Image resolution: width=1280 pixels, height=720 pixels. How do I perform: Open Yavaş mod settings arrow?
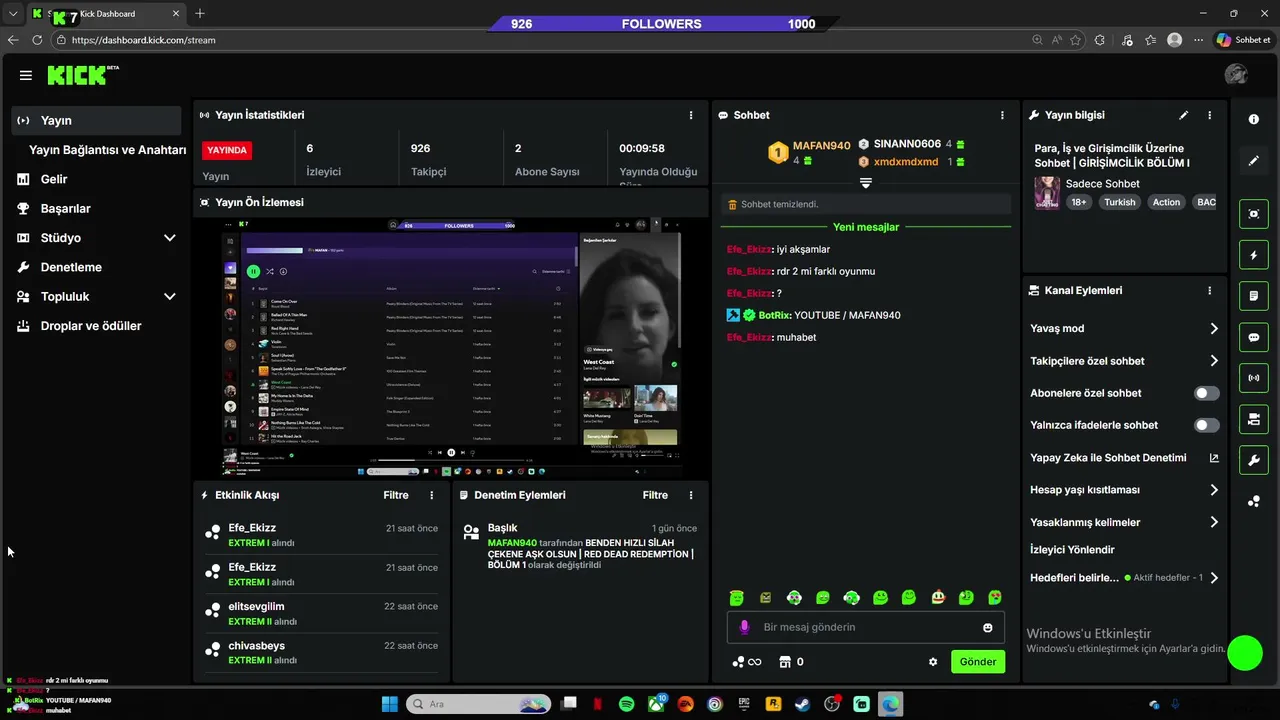tap(1214, 329)
